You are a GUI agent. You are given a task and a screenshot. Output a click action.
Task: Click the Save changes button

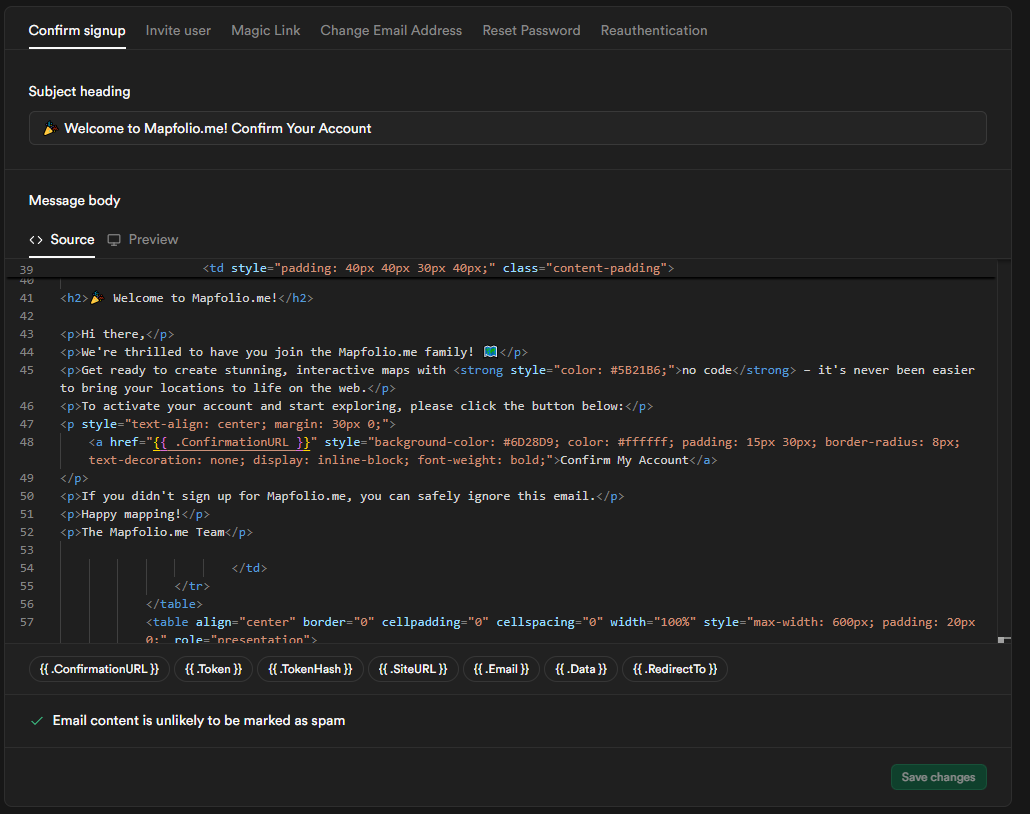click(938, 777)
